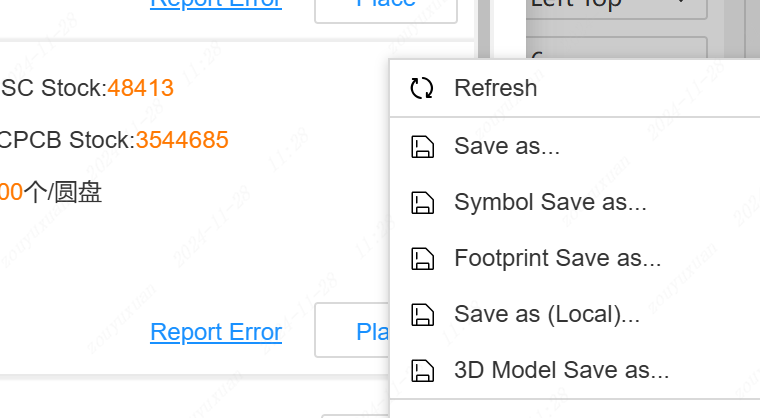This screenshot has height=418, width=760.
Task: Select the "Save as..." menu entry
Action: [x=506, y=147]
